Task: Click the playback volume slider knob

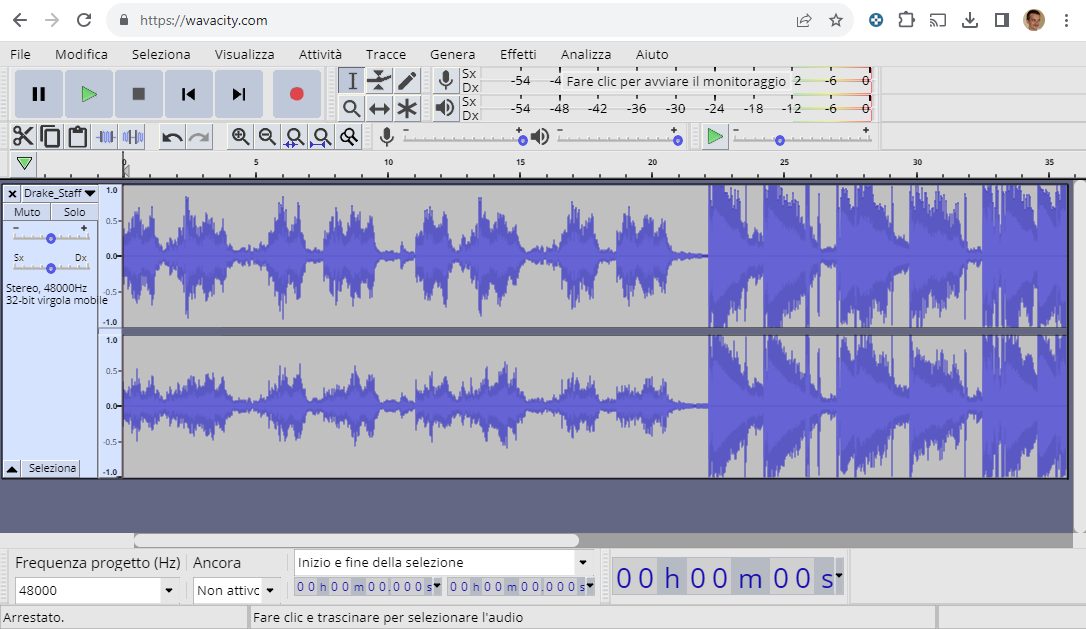Action: 677,141
